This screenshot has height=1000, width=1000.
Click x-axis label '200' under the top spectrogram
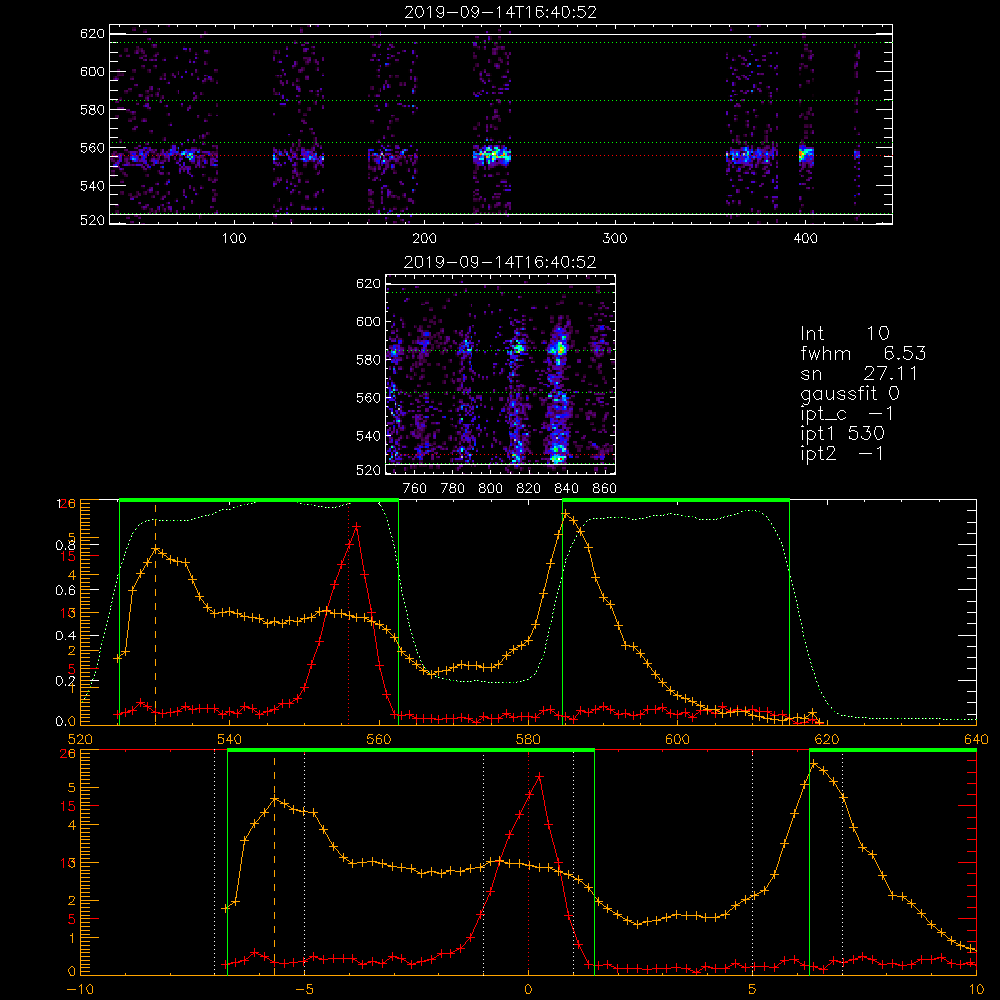(424, 239)
